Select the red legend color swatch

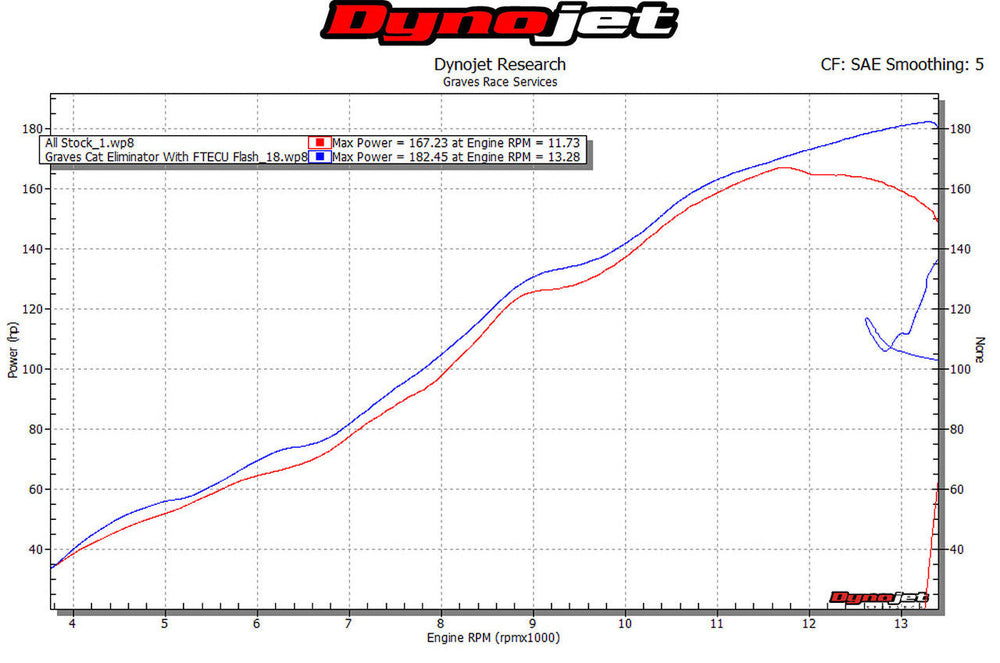point(319,143)
